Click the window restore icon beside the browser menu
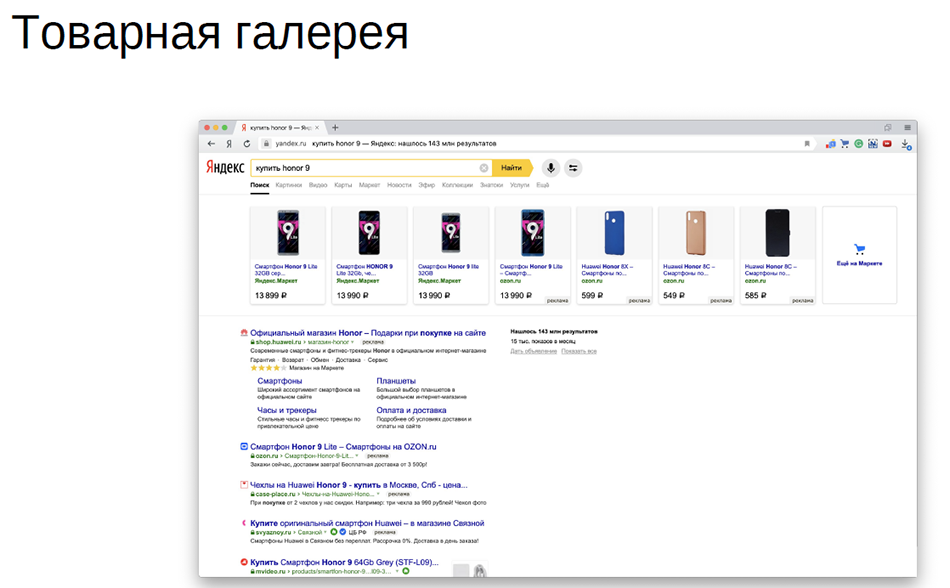This screenshot has width=950, height=588. pyautogui.click(x=888, y=127)
